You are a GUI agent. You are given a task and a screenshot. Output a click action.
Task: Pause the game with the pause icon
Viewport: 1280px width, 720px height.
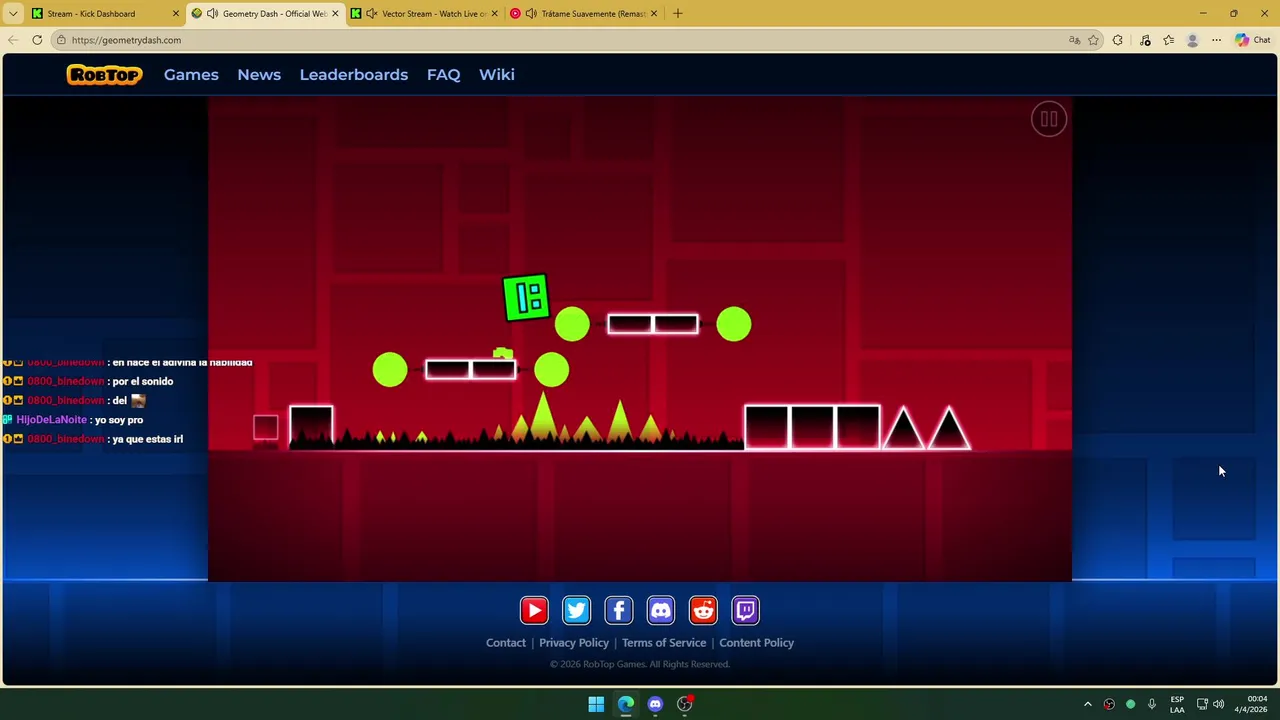(1049, 119)
